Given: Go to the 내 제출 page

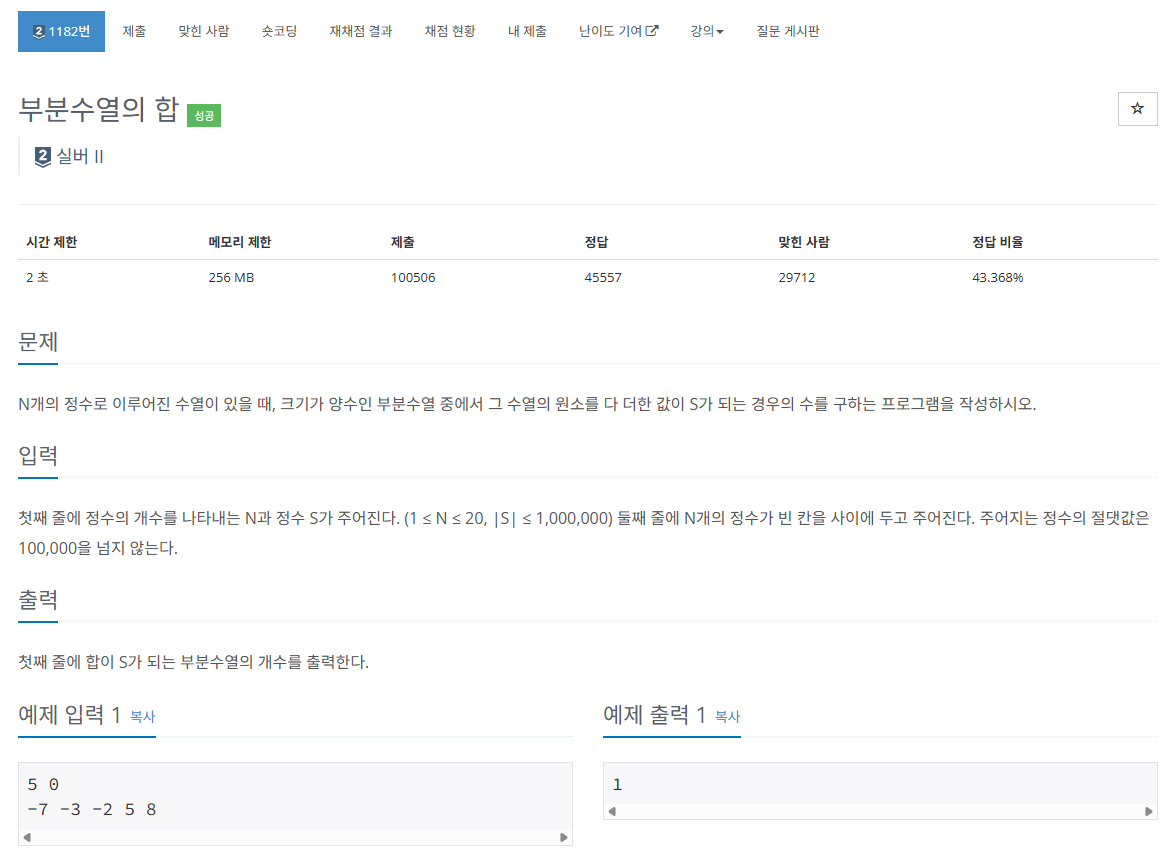Looking at the screenshot, I should [x=527, y=31].
